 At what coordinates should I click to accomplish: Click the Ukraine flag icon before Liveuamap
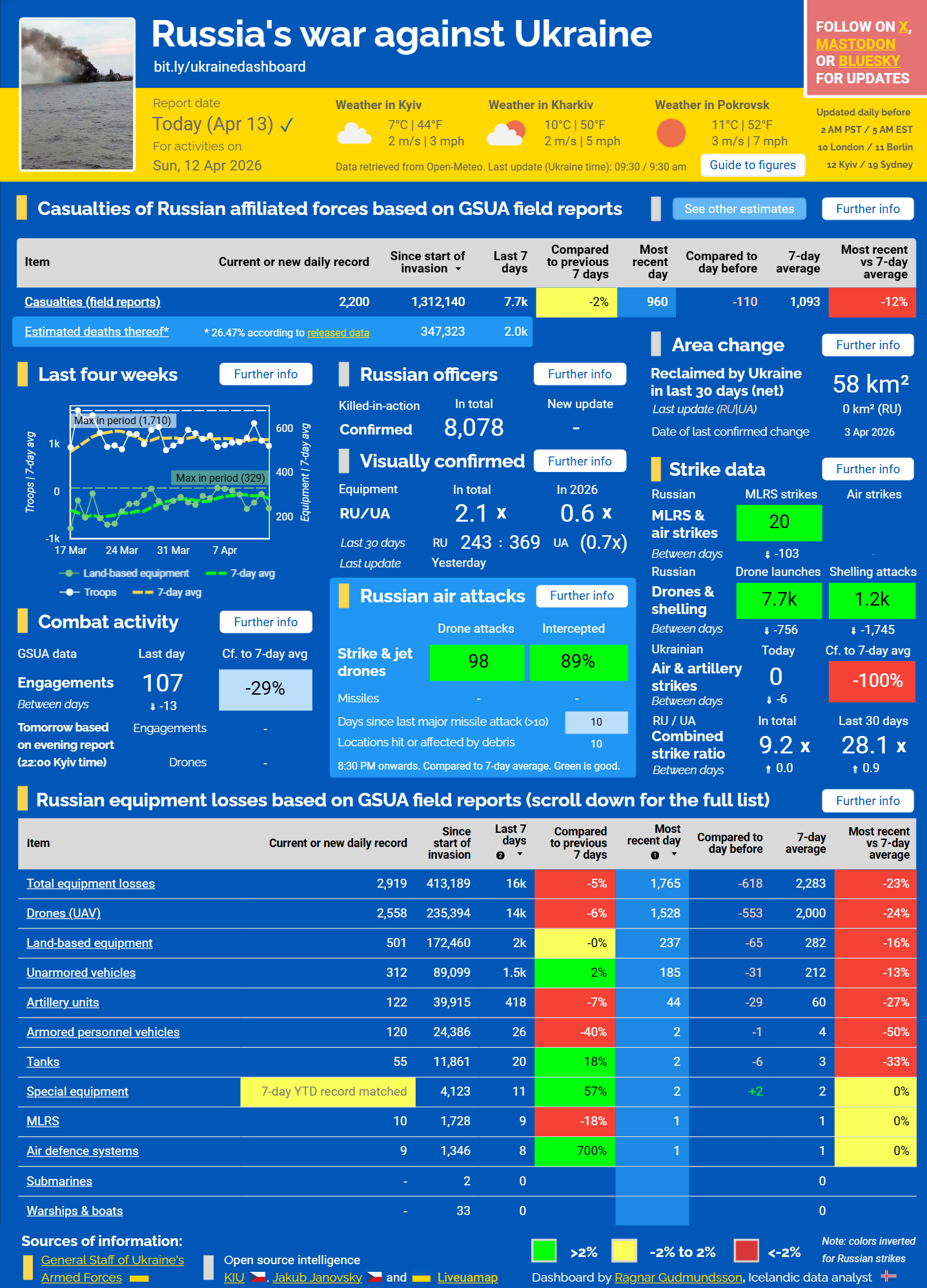(421, 1278)
